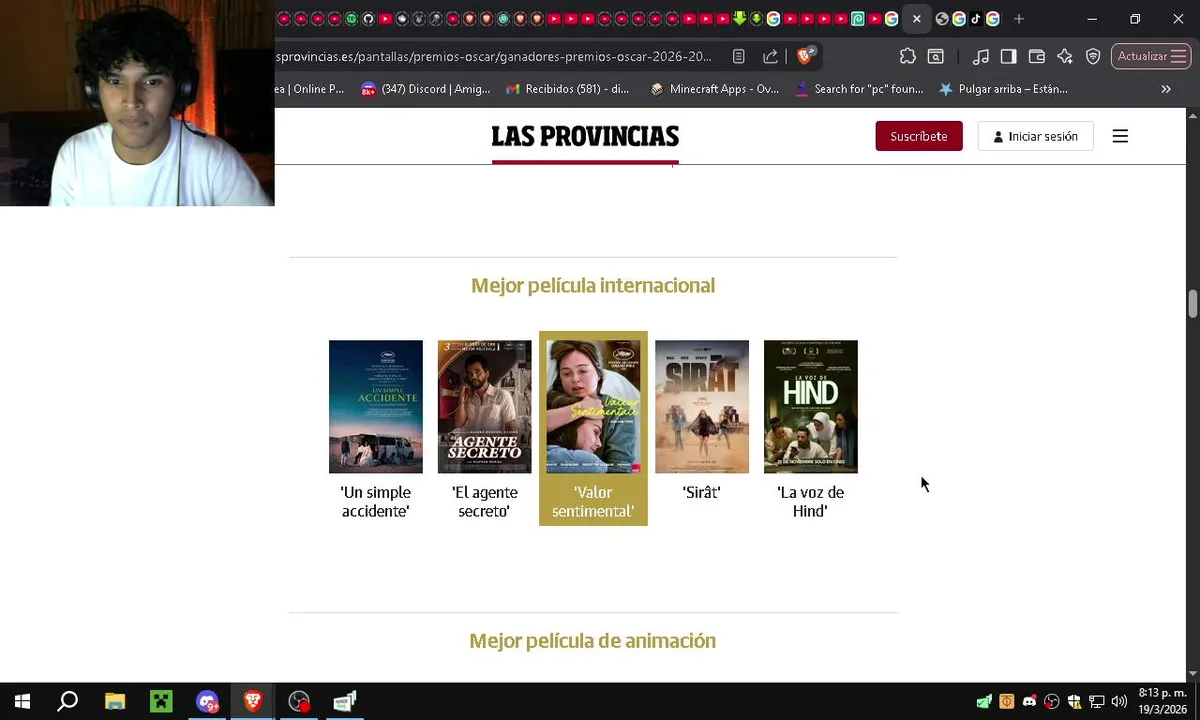This screenshot has height=720, width=1200.
Task: Open the media playlist music note icon
Action: [981, 57]
